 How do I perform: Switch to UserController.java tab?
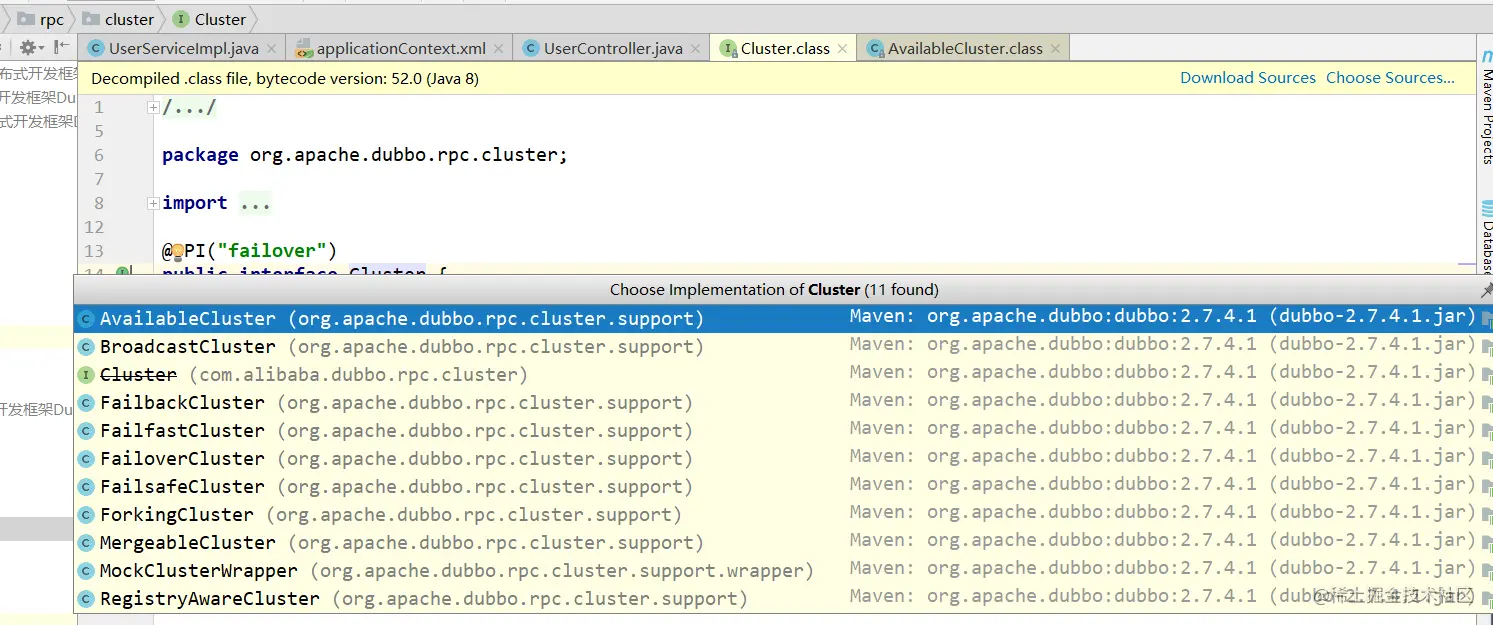pos(613,48)
